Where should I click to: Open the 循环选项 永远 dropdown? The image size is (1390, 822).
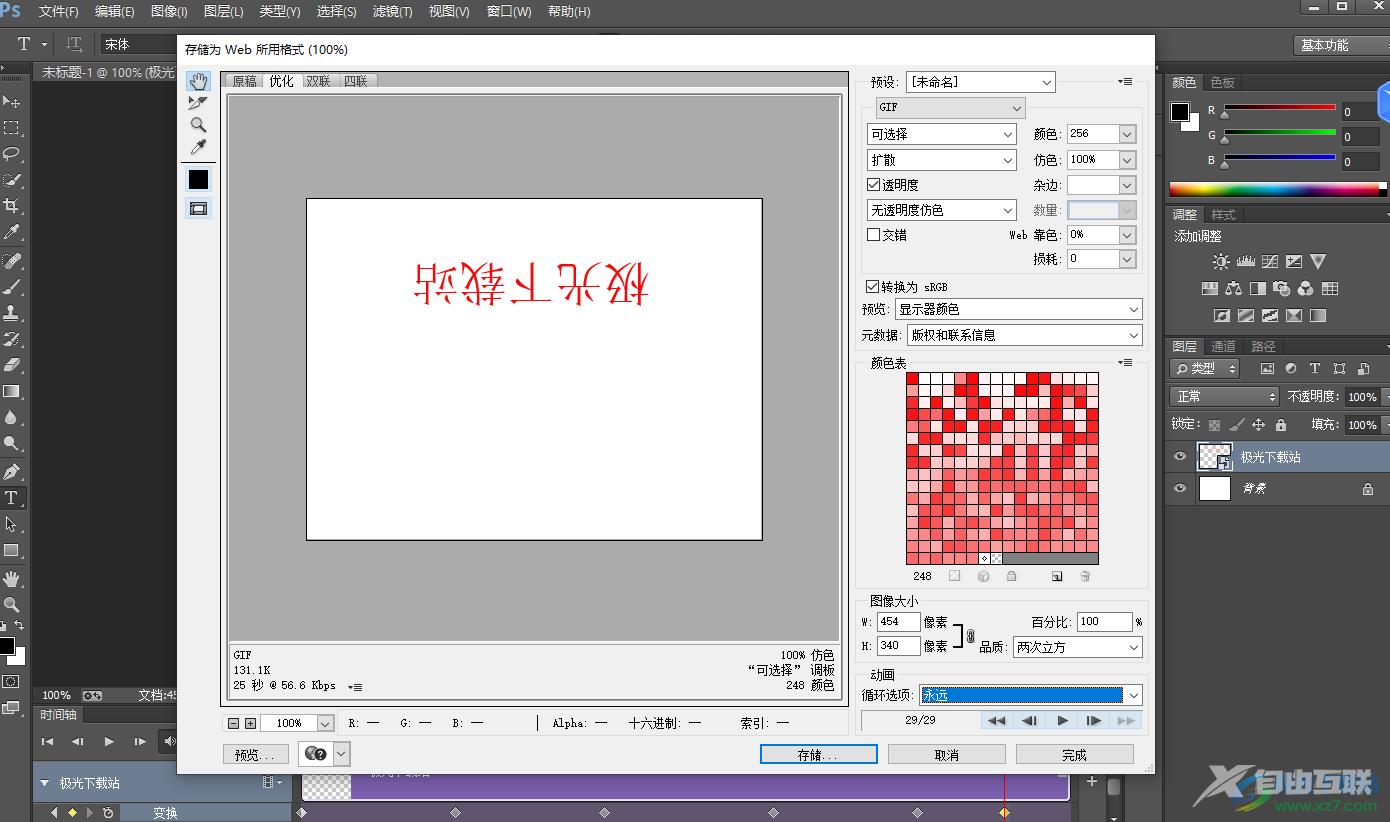tap(1031, 695)
